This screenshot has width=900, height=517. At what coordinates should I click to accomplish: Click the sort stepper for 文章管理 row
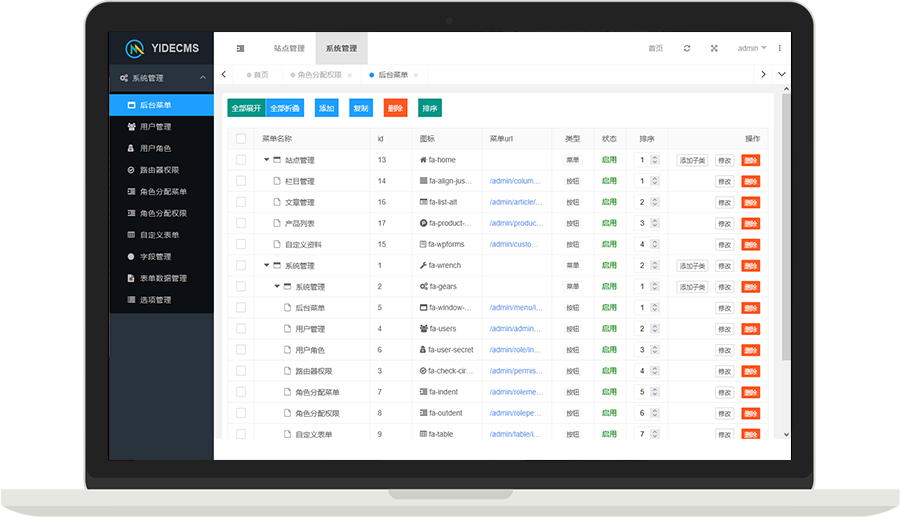point(655,202)
